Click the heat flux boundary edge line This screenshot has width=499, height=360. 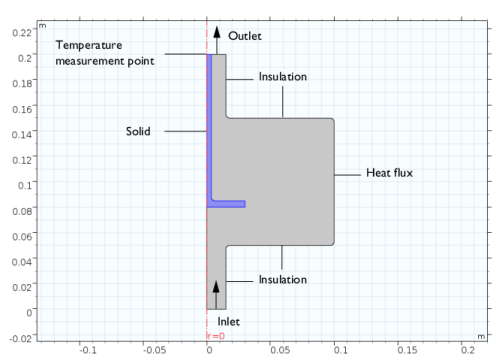(x=334, y=182)
